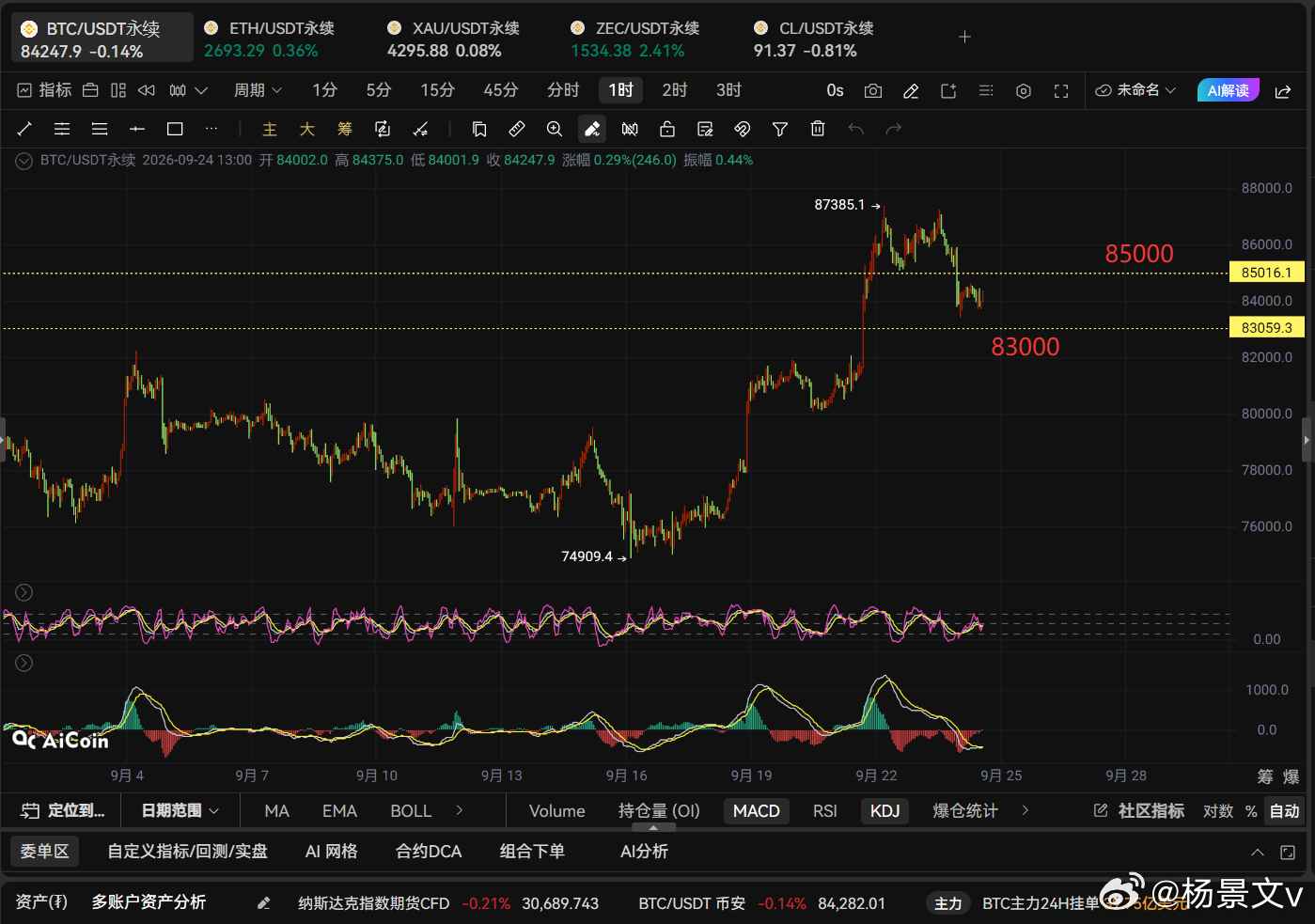1315x924 pixels.
Task: Choose the rectangle drawing tool
Action: pyautogui.click(x=175, y=129)
